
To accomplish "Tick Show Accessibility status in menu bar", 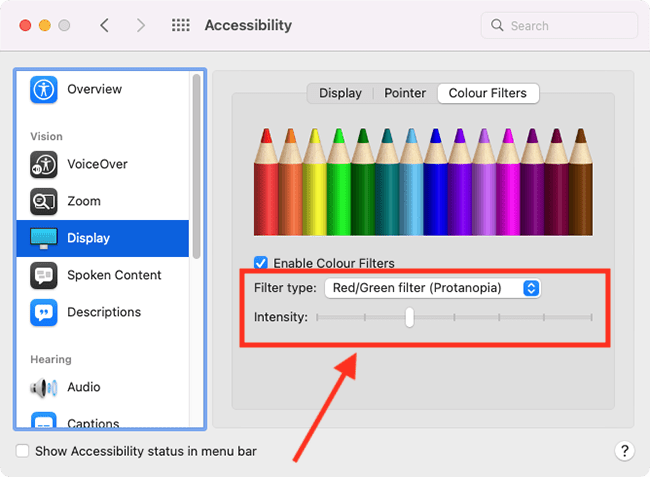I will click(22, 451).
